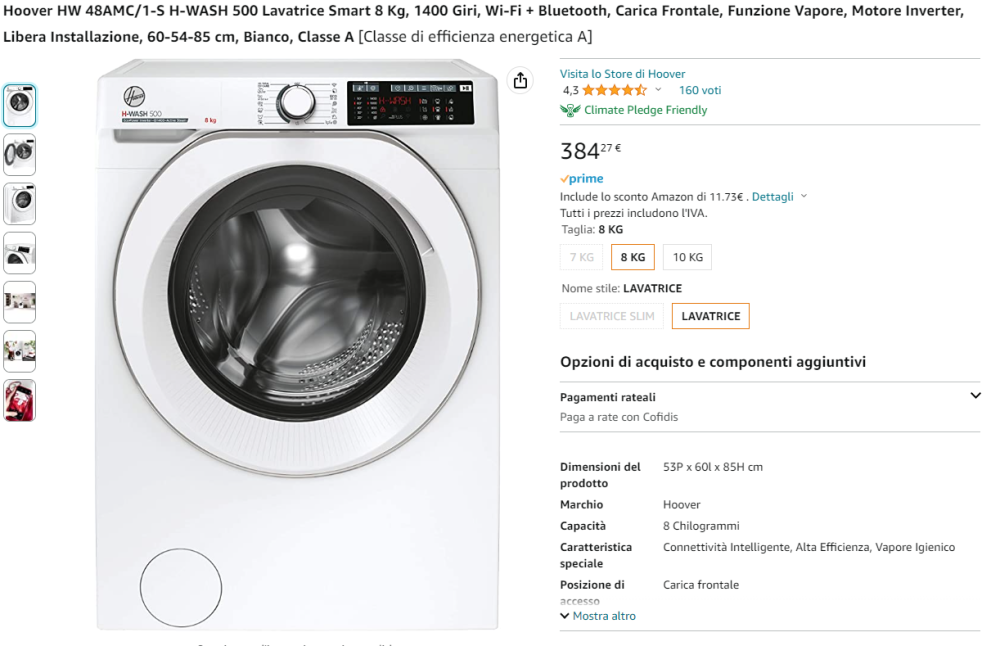Expand the Pagamenti rateali section chevron
Image resolution: width=1000 pixels, height=646 pixels.
coord(975,395)
